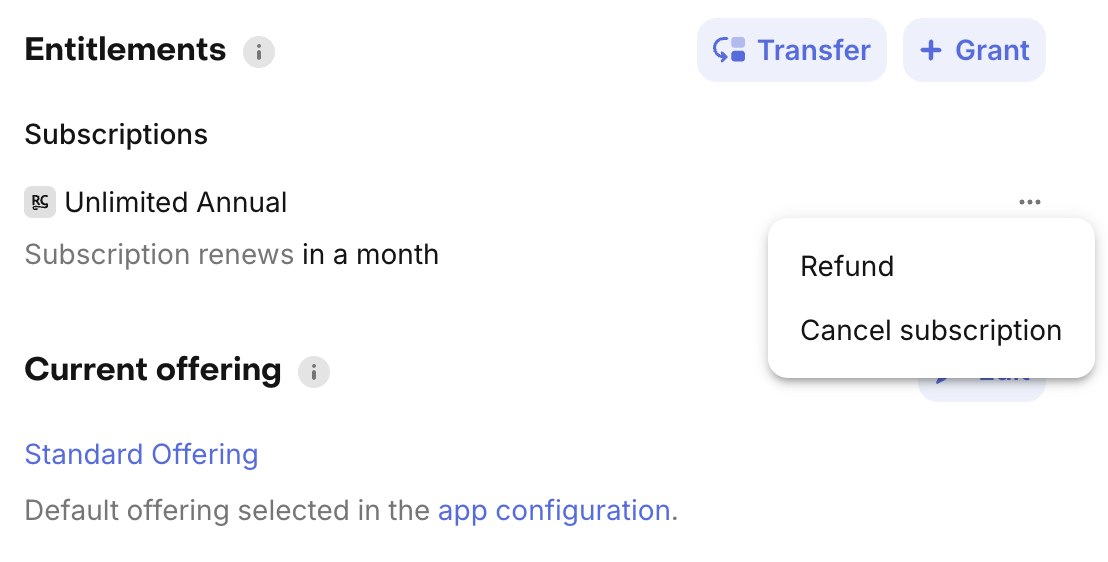Click the Unlimited Annual subscription name
Viewport: 1108px width, 562px height.
click(x=176, y=202)
